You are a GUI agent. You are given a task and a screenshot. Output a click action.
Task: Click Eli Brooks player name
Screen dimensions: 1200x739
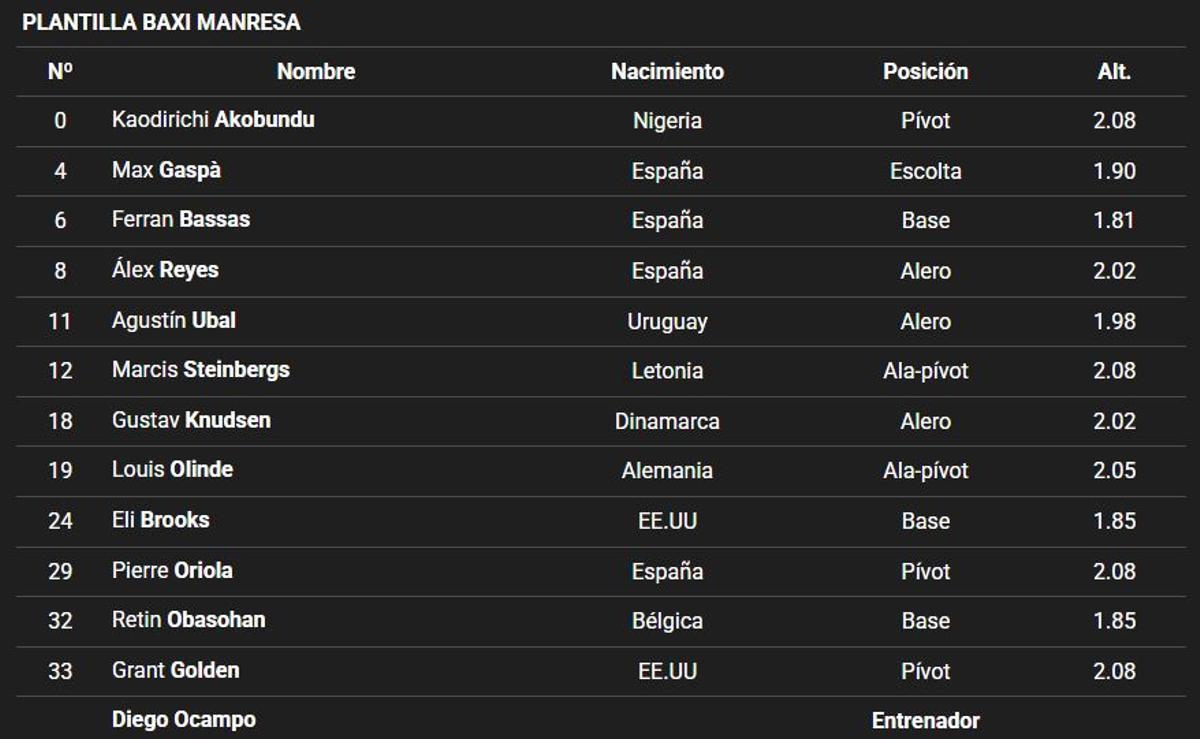161,520
